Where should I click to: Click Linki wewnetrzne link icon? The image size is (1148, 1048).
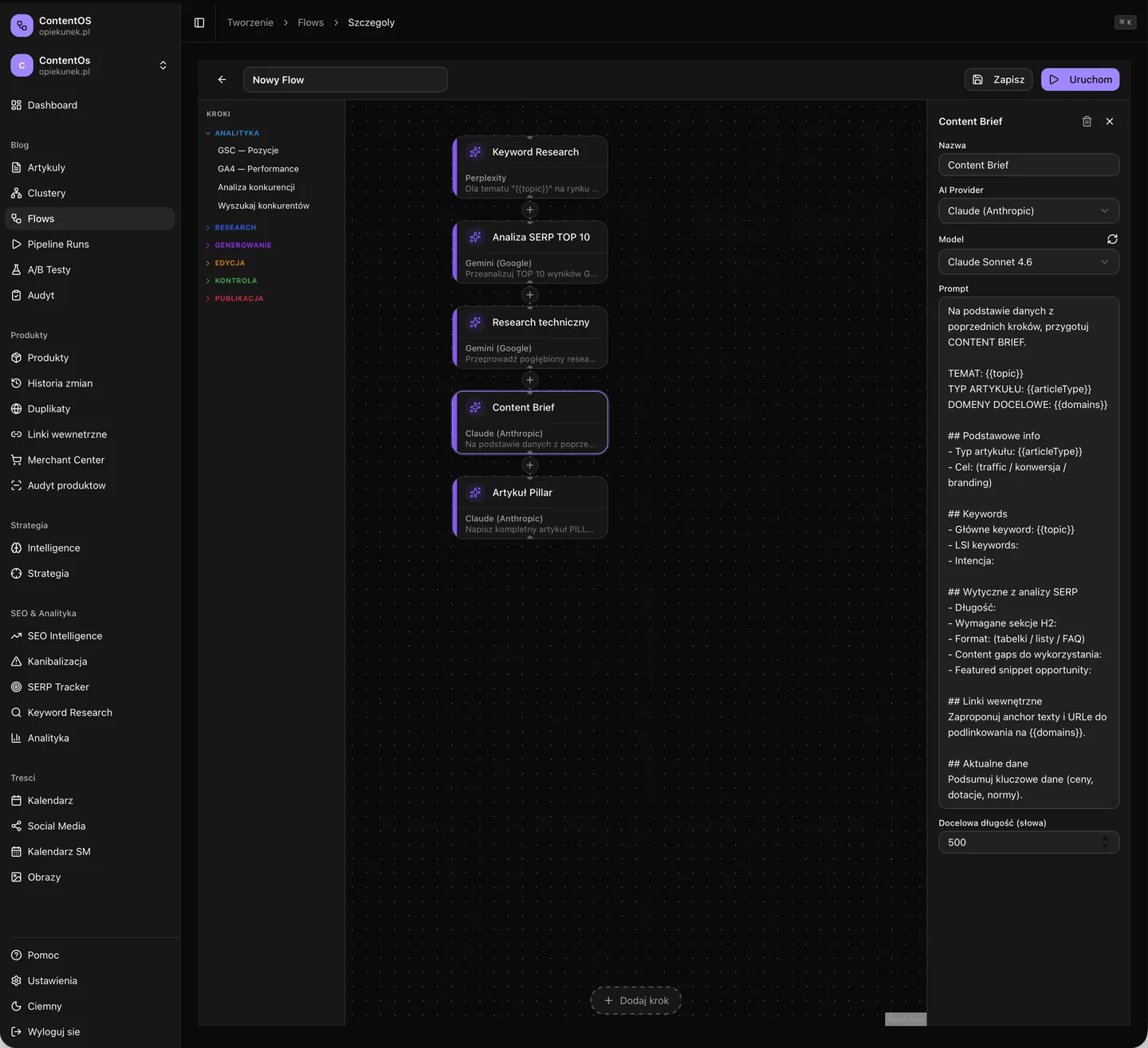tap(16, 434)
